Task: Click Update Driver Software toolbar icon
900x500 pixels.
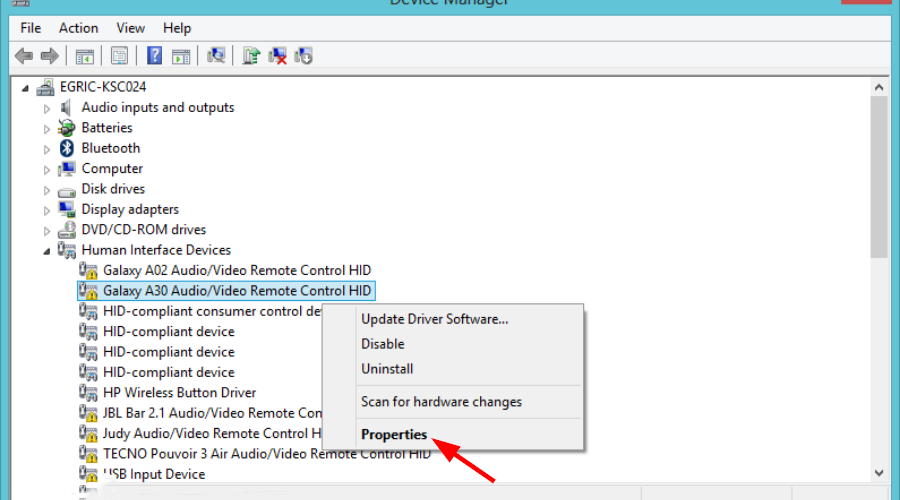Action: (251, 56)
